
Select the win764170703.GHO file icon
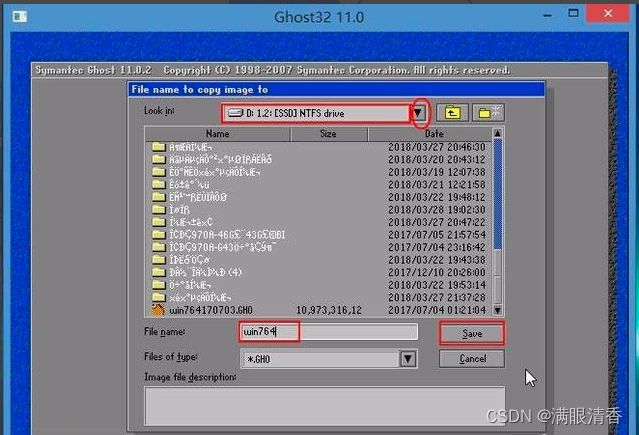[x=159, y=310]
